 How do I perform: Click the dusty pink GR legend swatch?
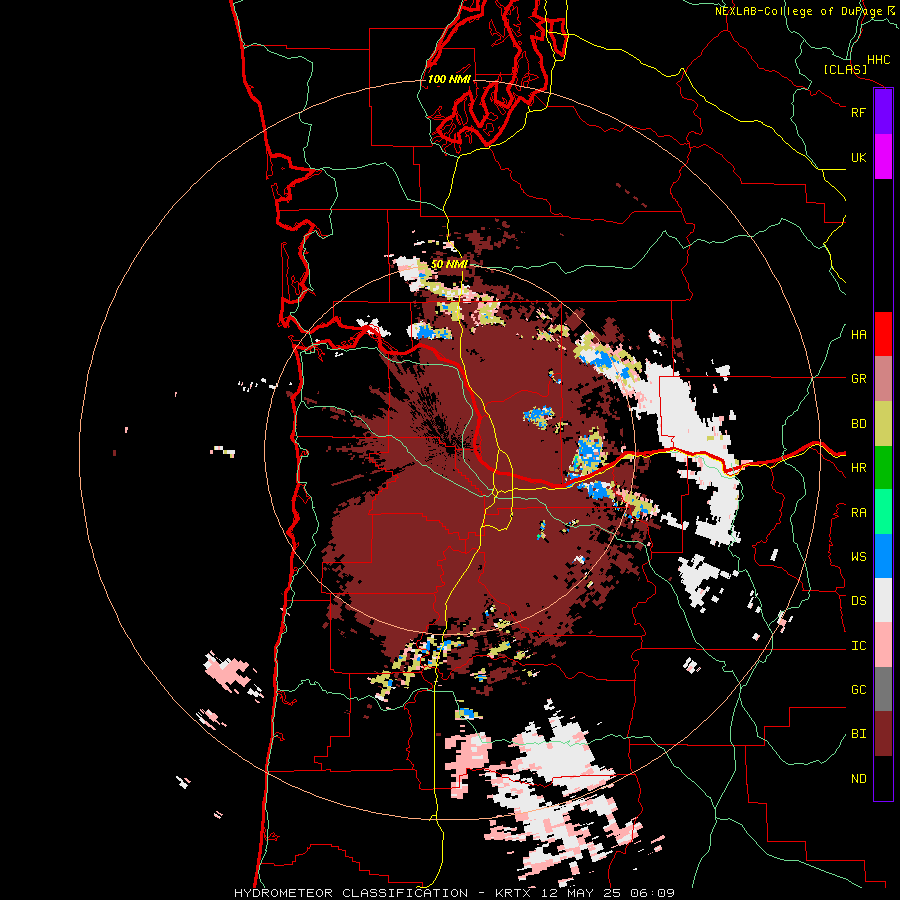click(x=883, y=379)
